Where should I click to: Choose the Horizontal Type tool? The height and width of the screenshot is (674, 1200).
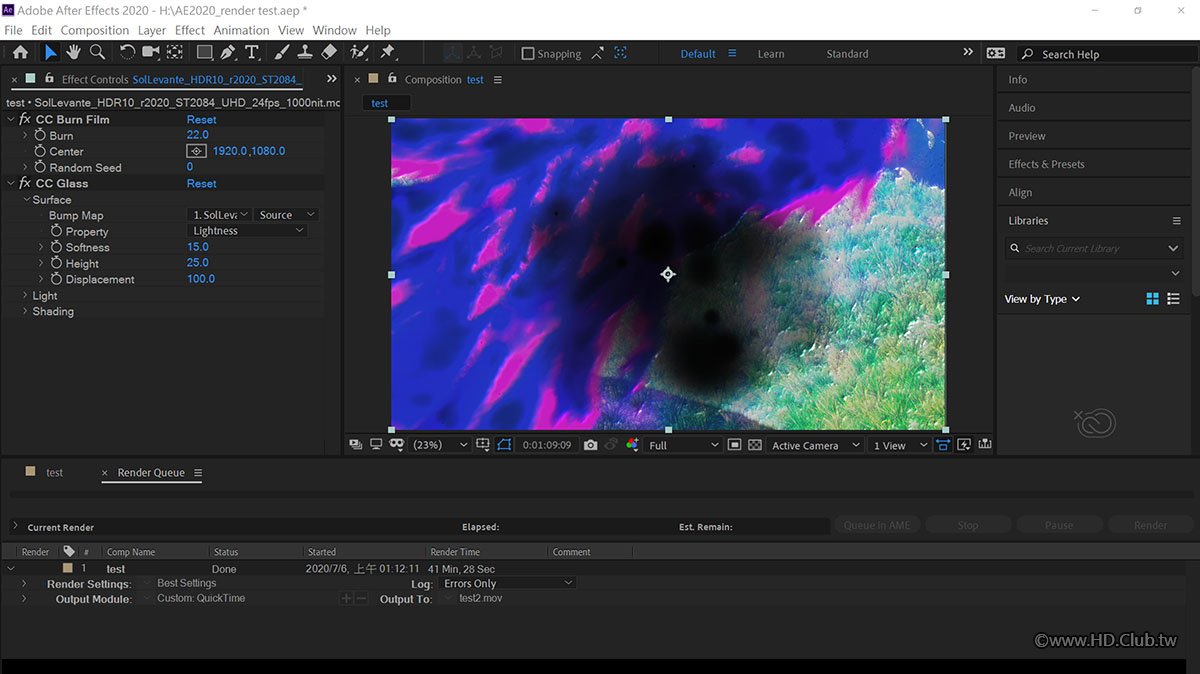click(x=252, y=53)
